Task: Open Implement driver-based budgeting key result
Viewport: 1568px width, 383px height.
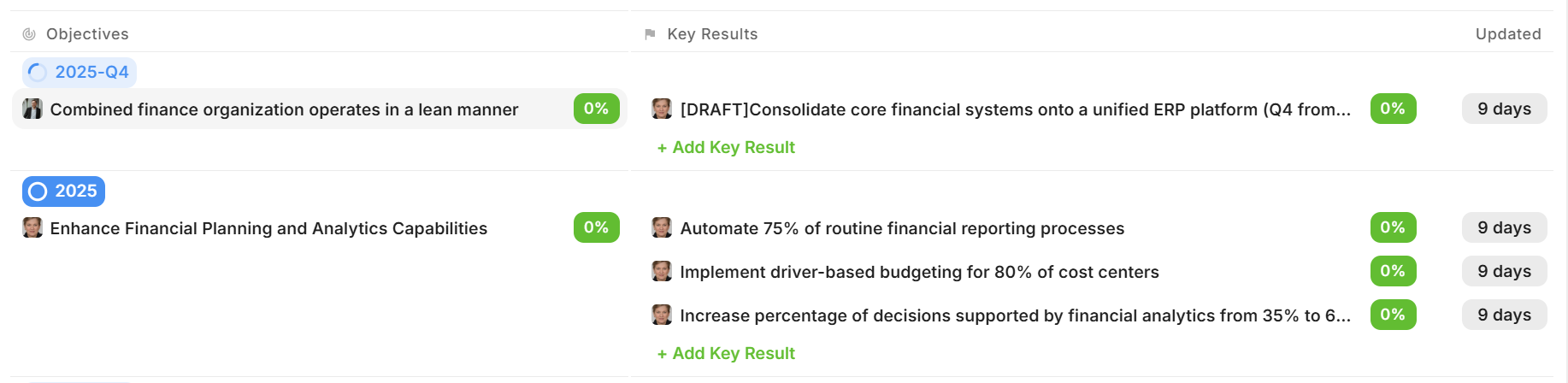Action: 919,272
